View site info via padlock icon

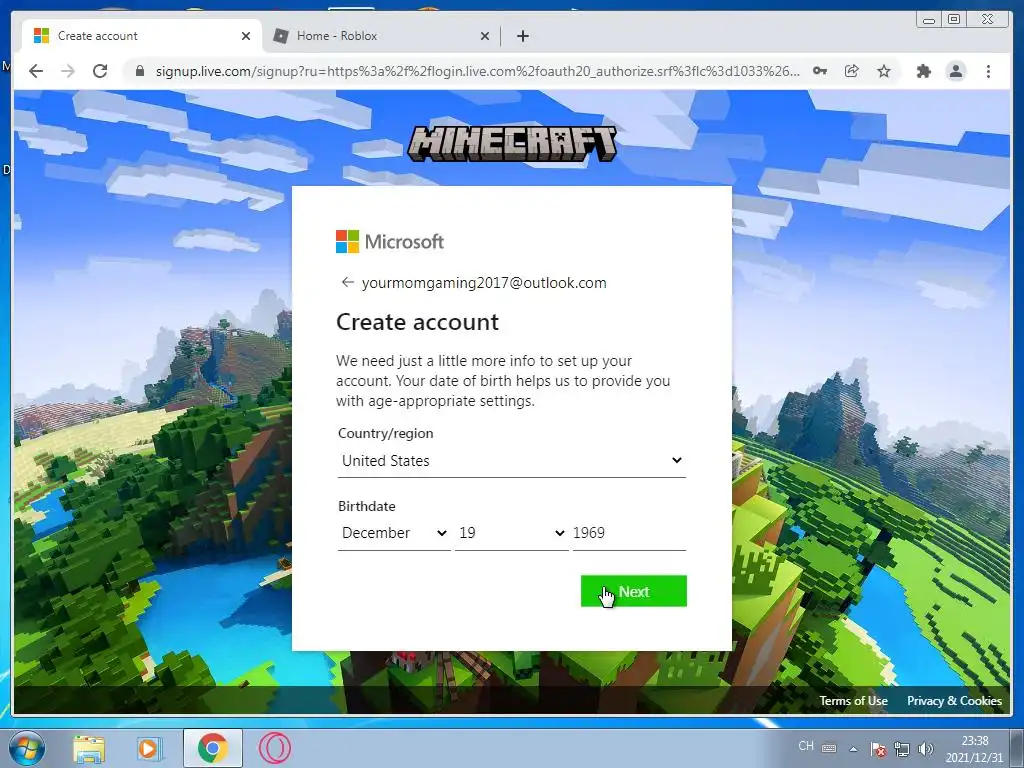click(140, 71)
